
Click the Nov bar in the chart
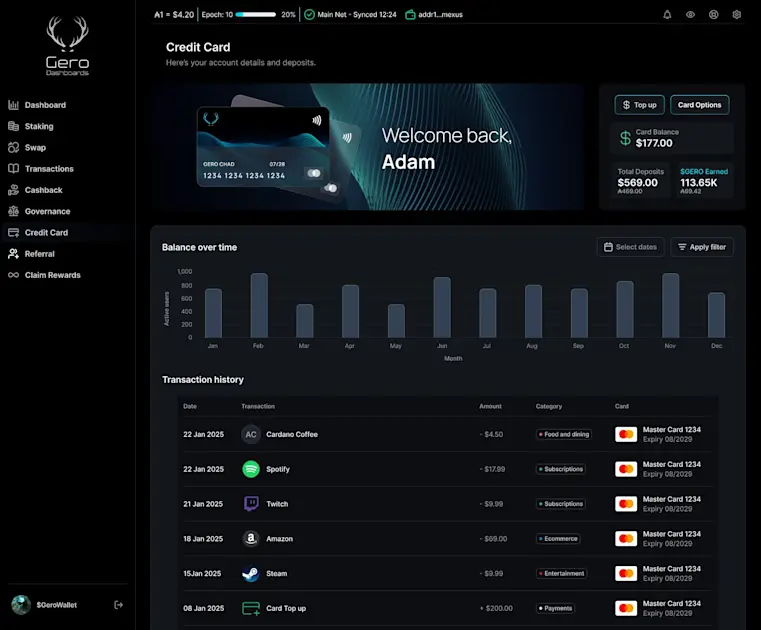tap(670, 305)
